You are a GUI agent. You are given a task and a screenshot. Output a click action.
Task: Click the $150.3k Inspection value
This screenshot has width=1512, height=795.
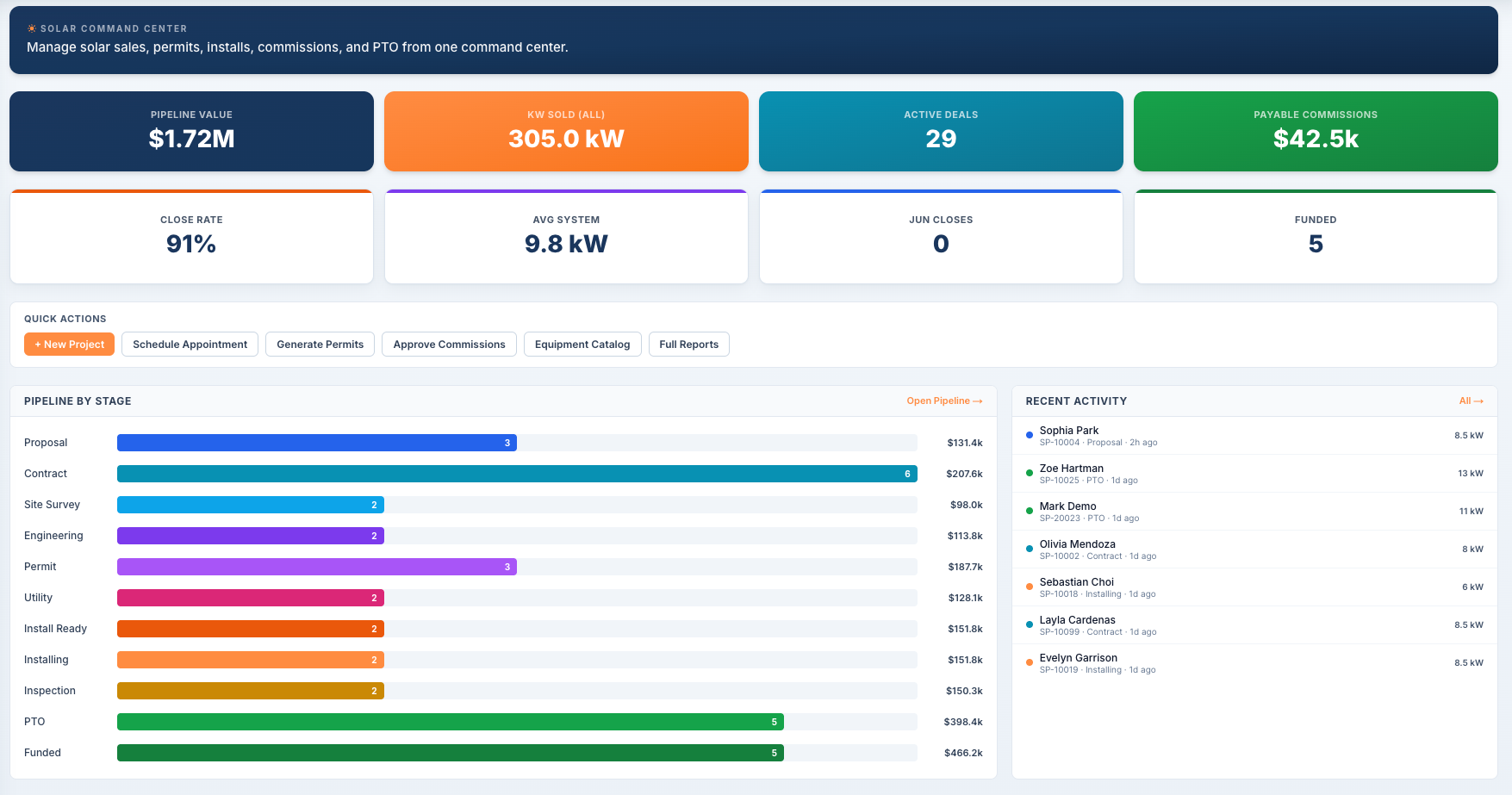(x=964, y=691)
